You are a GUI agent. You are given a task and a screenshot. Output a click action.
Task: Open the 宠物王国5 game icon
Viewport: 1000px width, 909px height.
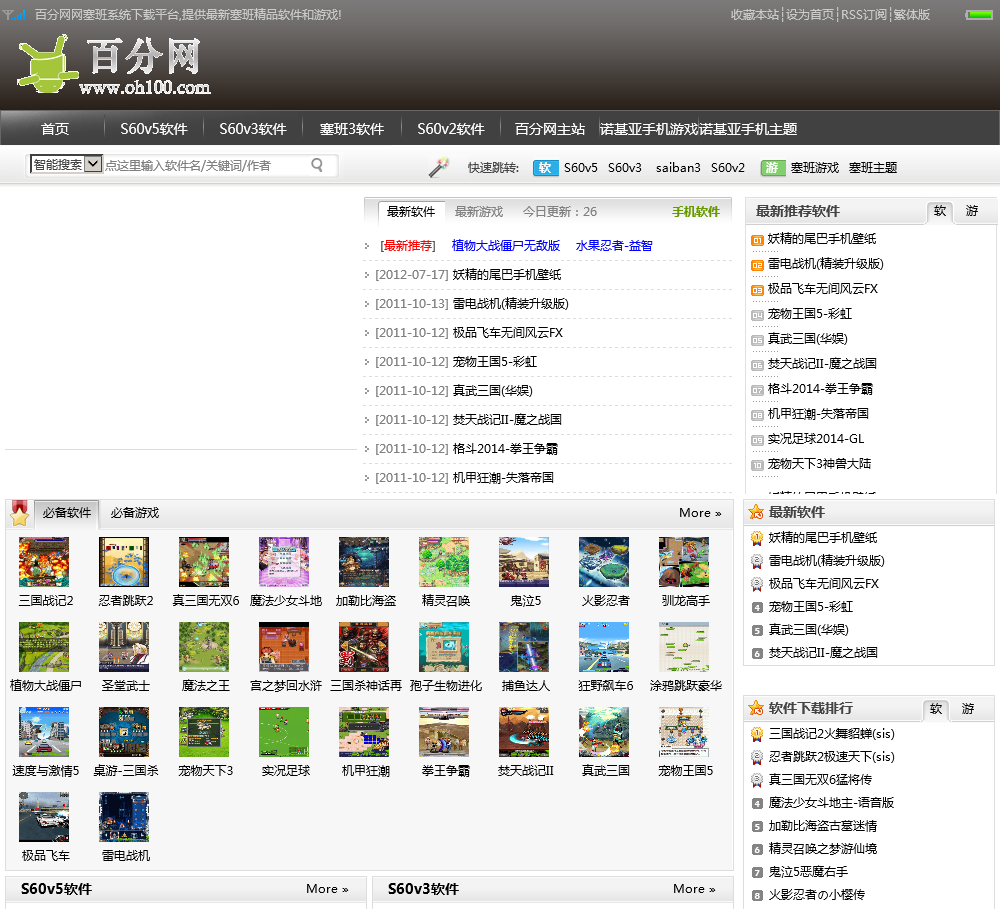(x=684, y=732)
